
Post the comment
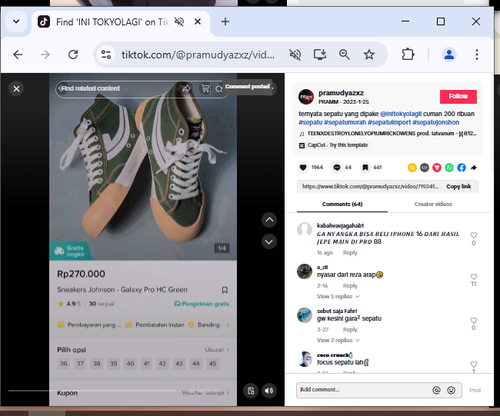[x=475, y=390]
